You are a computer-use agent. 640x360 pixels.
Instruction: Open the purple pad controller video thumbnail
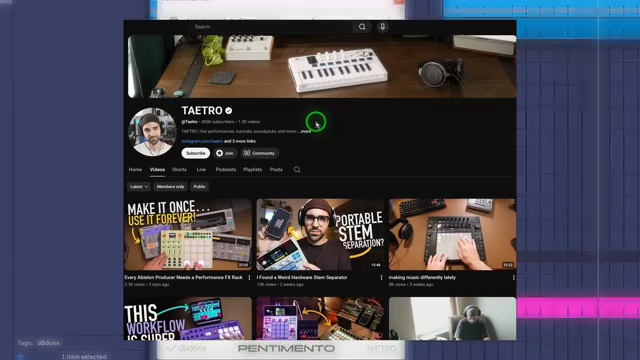tap(320, 318)
